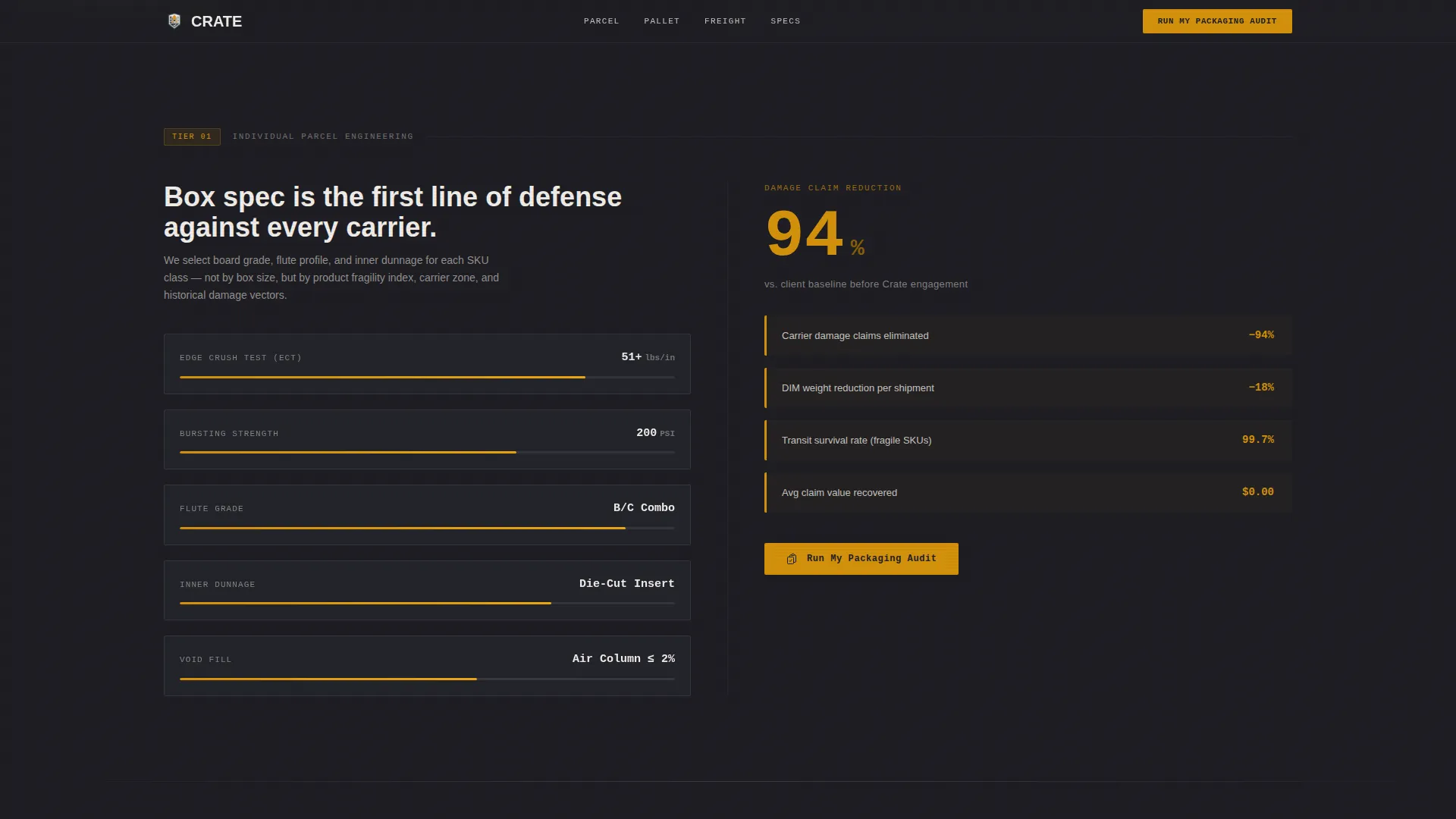Select the Inner Dunnage label
The width and height of the screenshot is (1456, 819).
pyautogui.click(x=218, y=585)
